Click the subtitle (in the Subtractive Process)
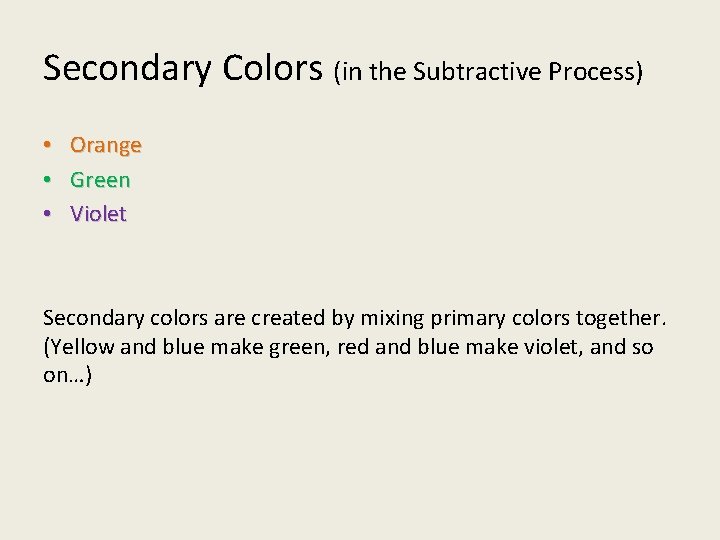 488,72
